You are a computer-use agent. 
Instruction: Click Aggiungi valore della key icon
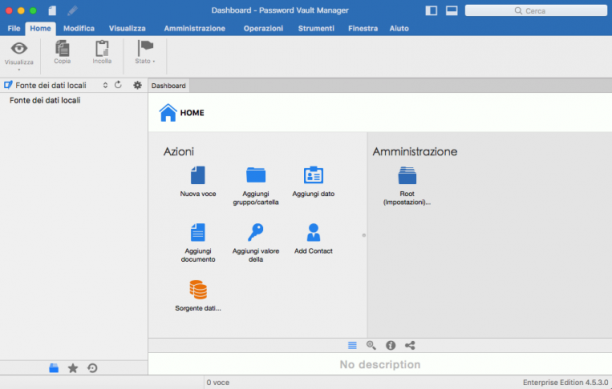pos(256,232)
